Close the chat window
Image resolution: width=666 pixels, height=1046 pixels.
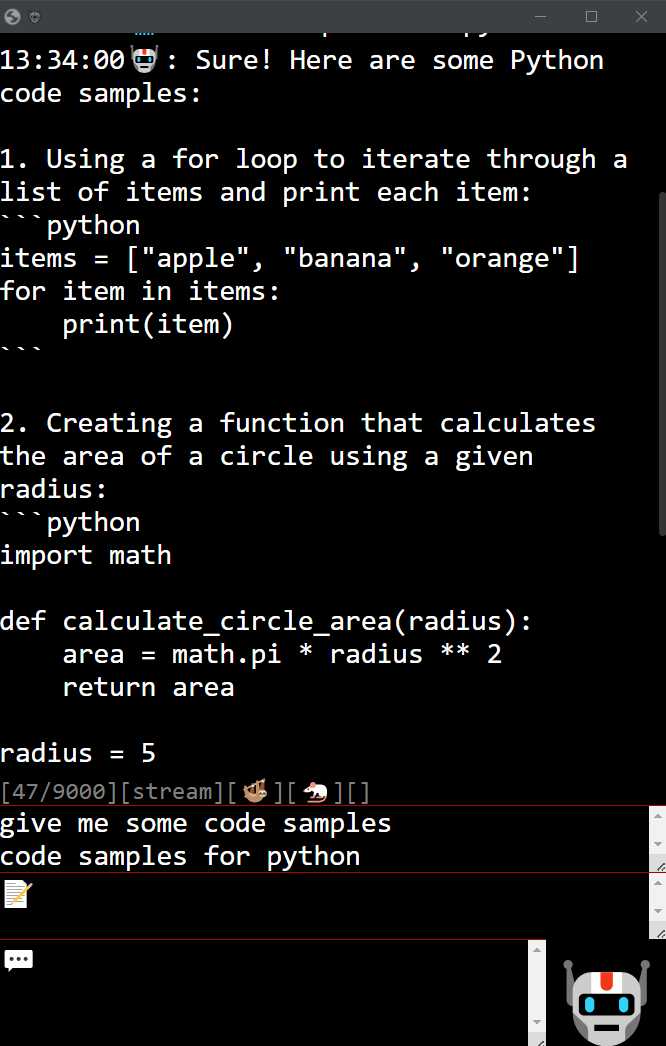coord(641,17)
